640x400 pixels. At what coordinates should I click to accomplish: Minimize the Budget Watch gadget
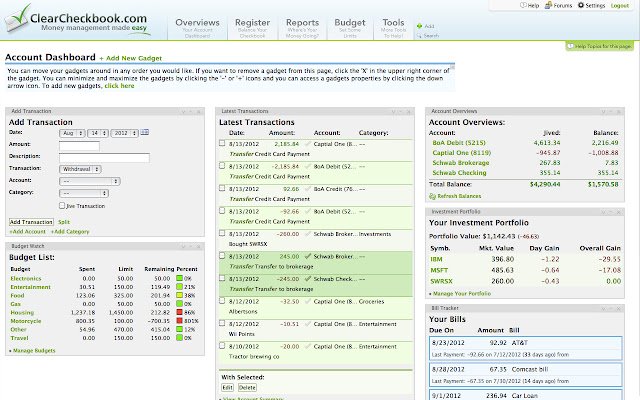[x=191, y=247]
